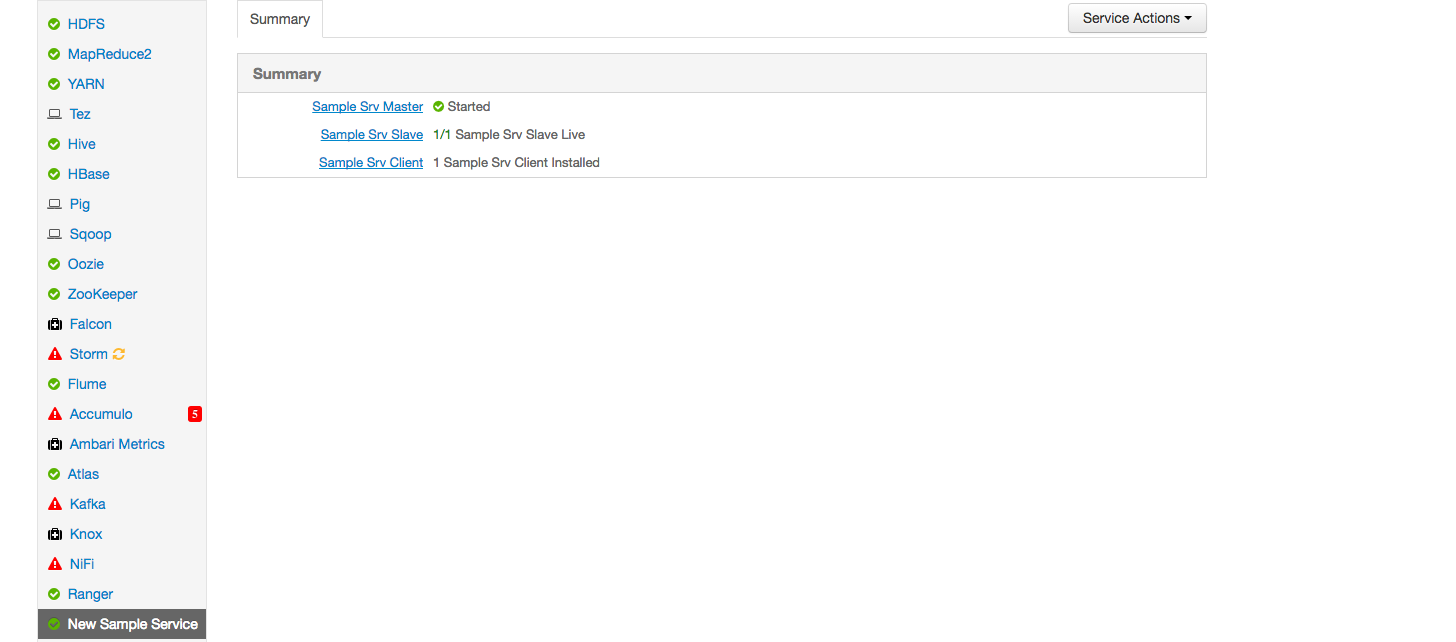This screenshot has height=642, width=1456.
Task: Click the green check beside New Sample Service
Action: pos(54,624)
